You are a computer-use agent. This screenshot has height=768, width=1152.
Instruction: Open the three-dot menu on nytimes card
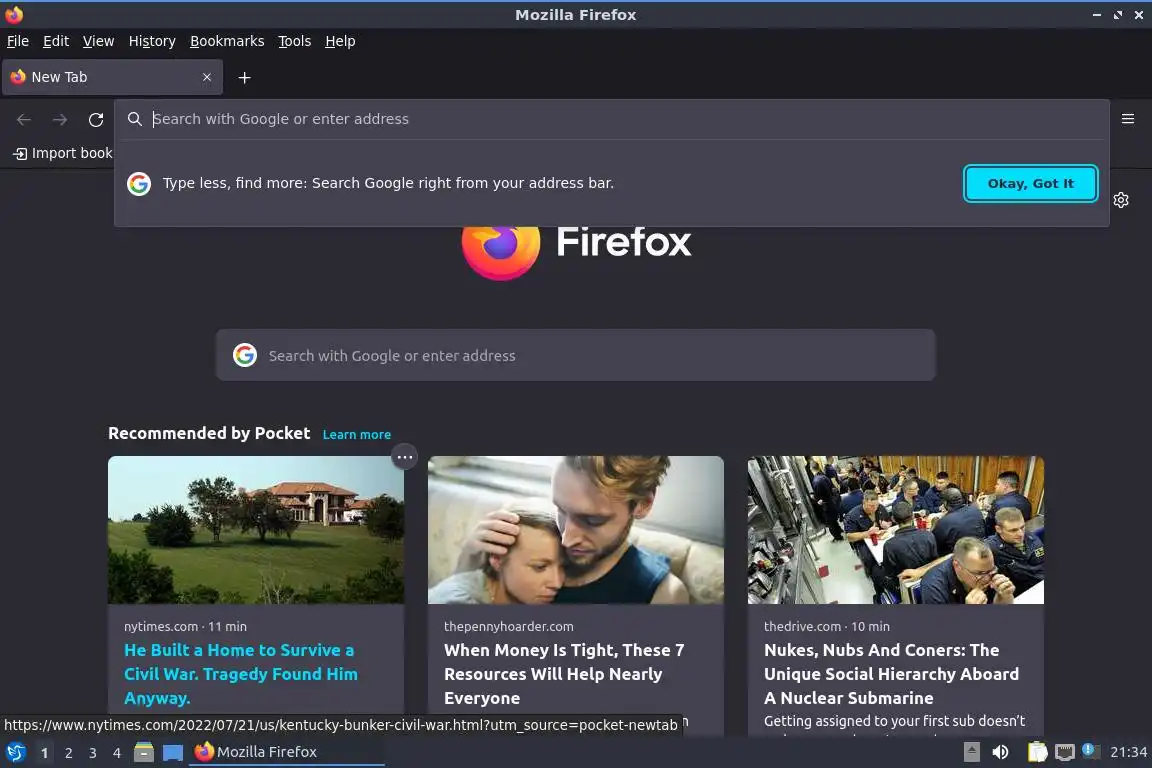(404, 456)
